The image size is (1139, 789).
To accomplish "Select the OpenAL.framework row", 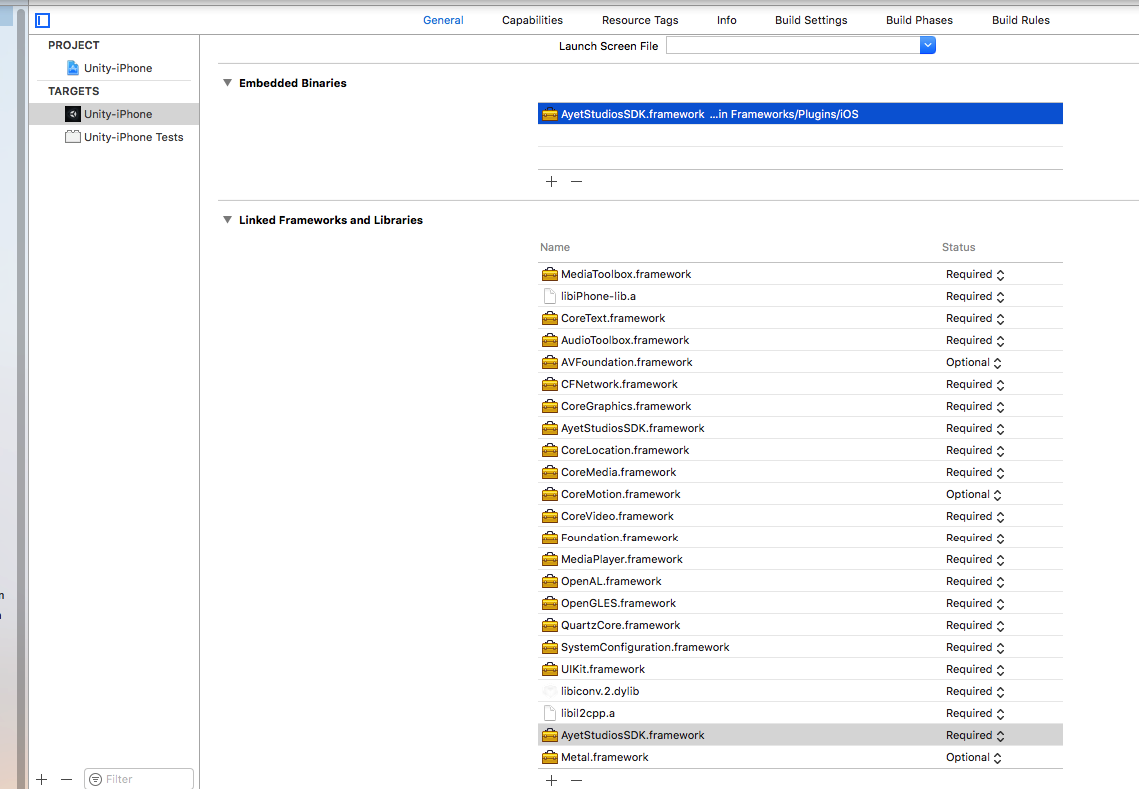I will coord(800,582).
